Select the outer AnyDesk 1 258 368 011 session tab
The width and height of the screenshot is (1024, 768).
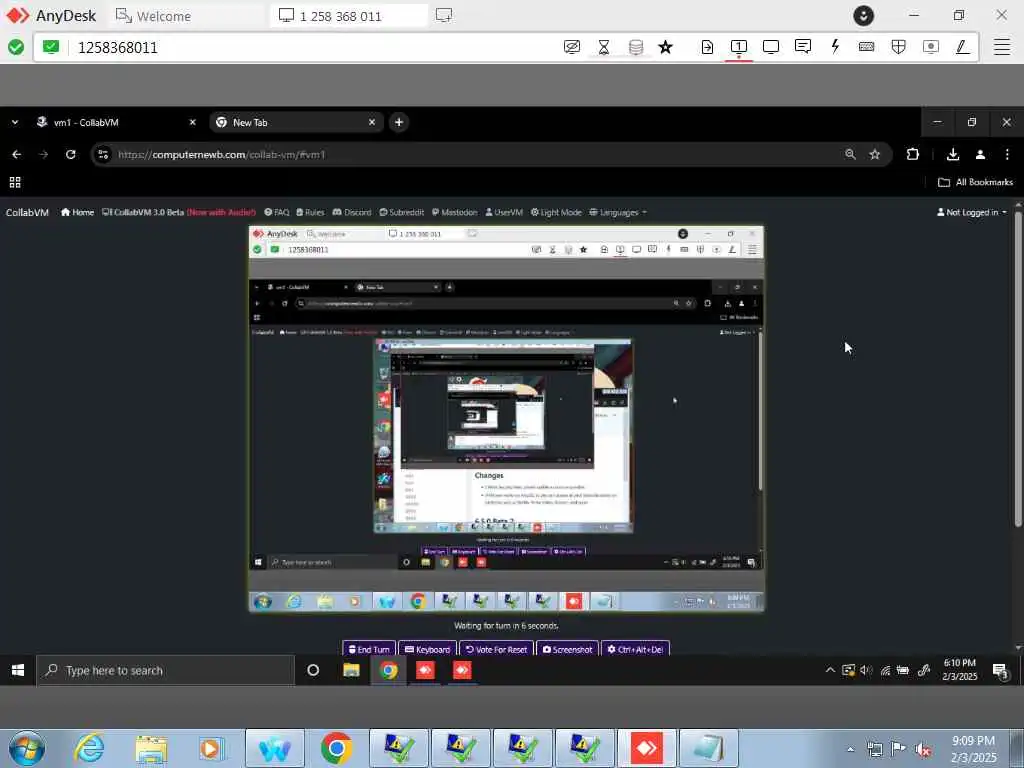[349, 16]
